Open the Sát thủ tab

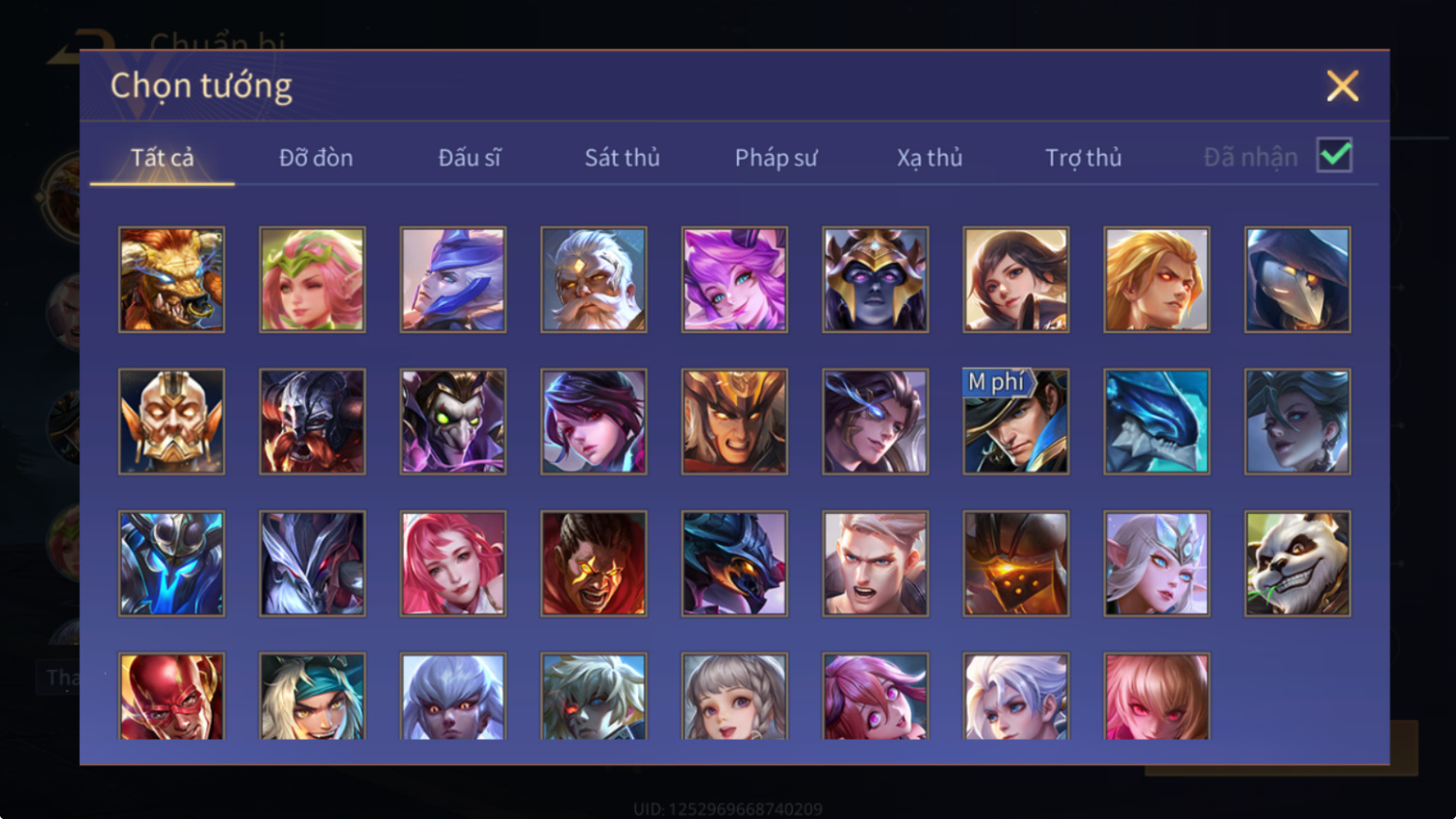point(622,158)
